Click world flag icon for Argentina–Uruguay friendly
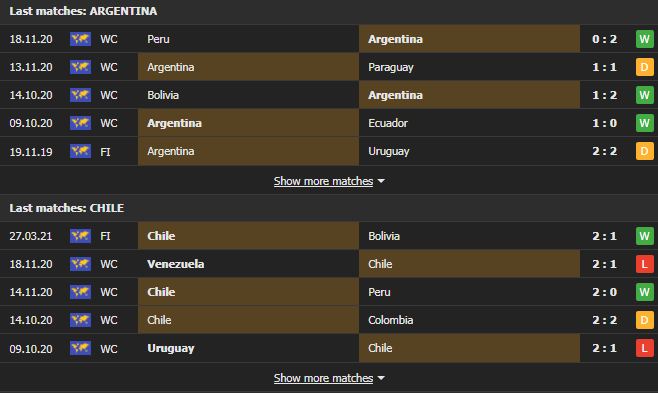This screenshot has height=393, width=658. pyautogui.click(x=80, y=151)
